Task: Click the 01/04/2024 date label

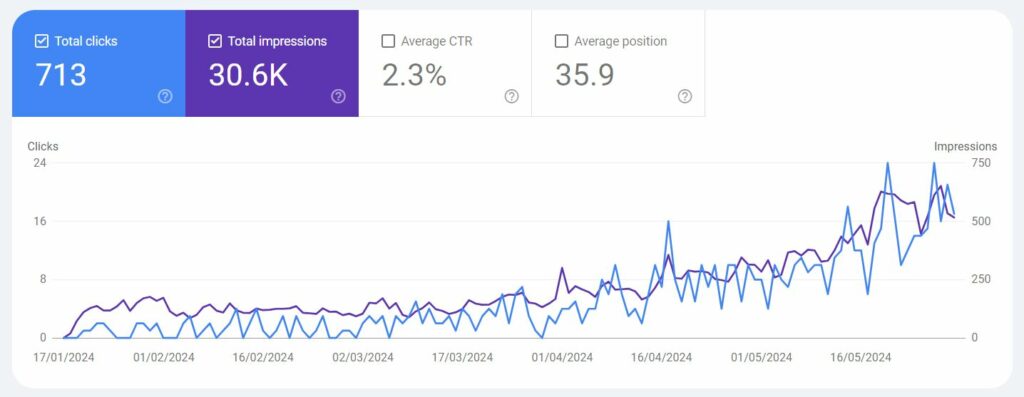Action: coord(562,358)
